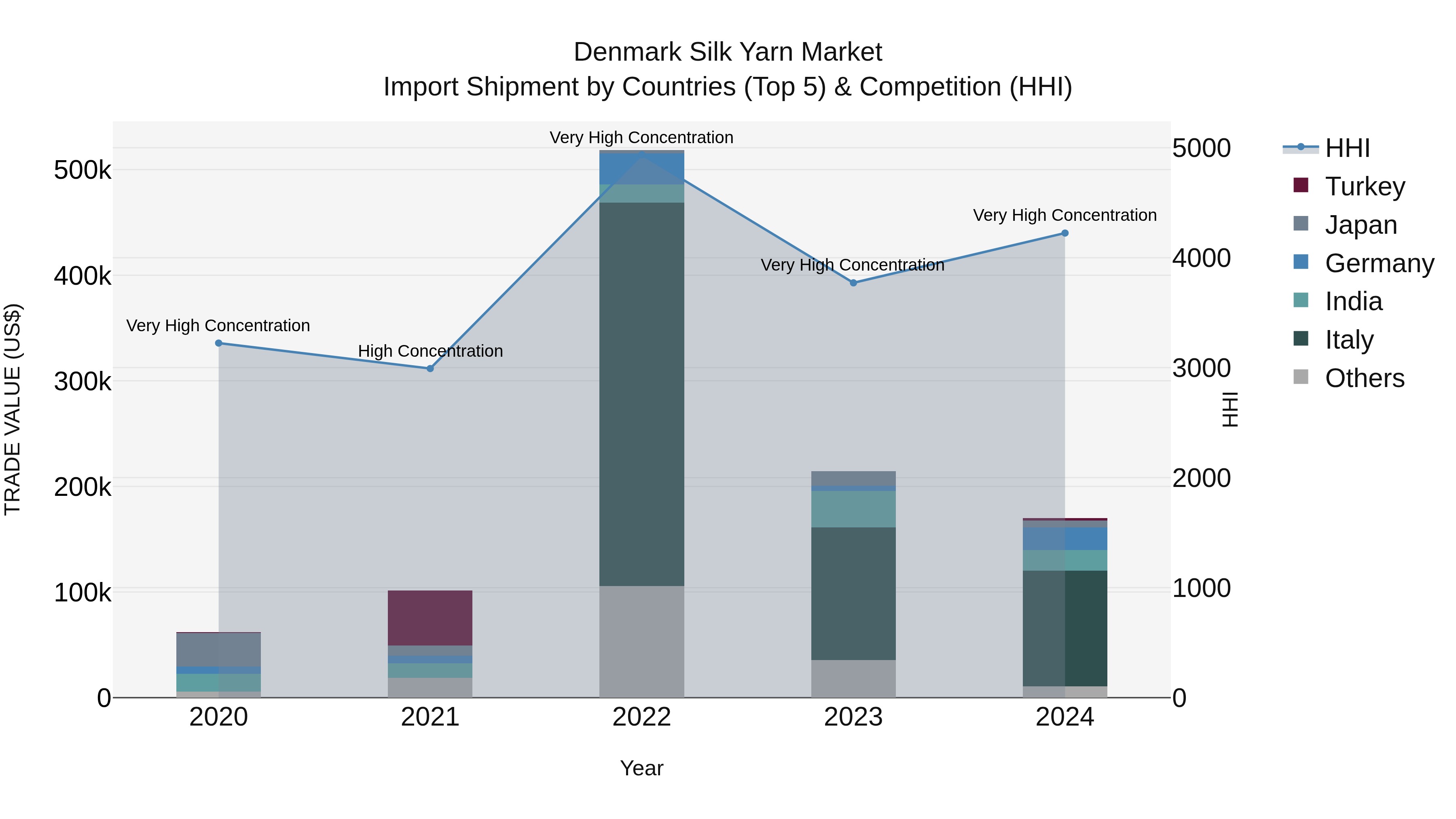
Task: Click the Japan segment of 2020 bar
Action: (x=219, y=650)
